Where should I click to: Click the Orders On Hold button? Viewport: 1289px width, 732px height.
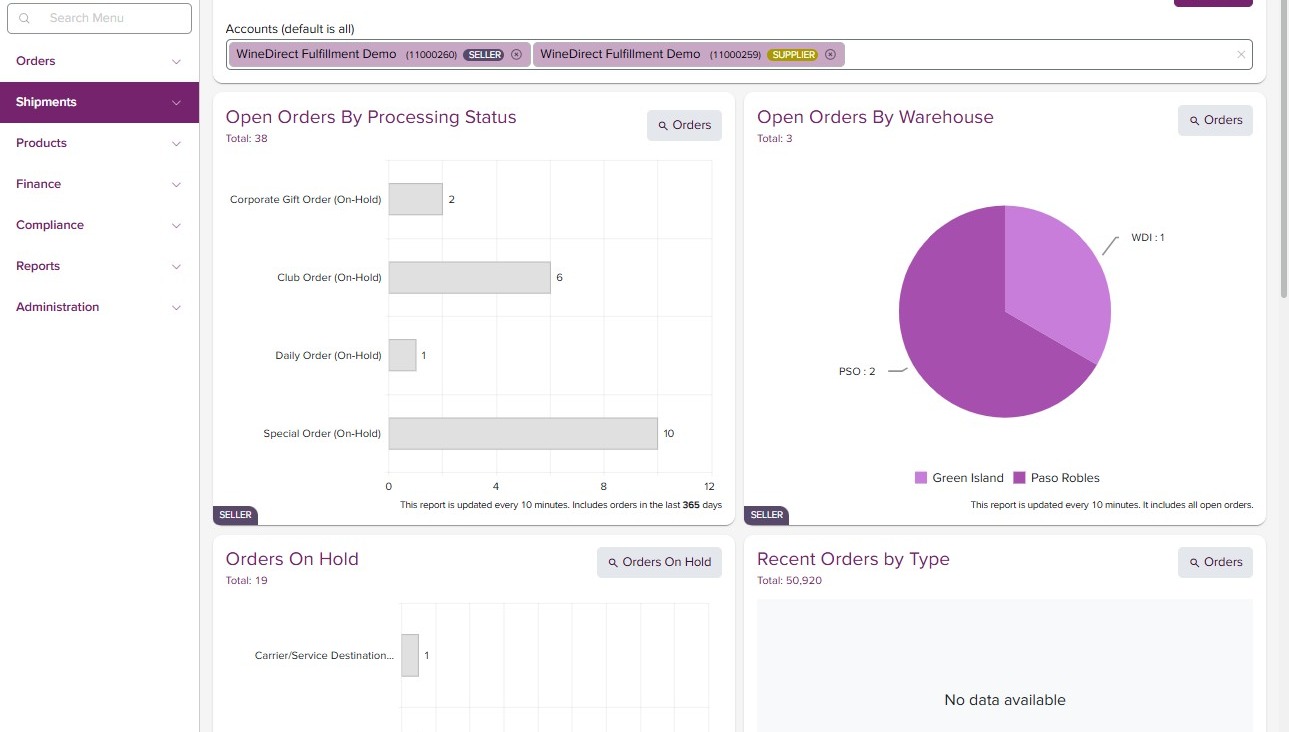click(659, 562)
